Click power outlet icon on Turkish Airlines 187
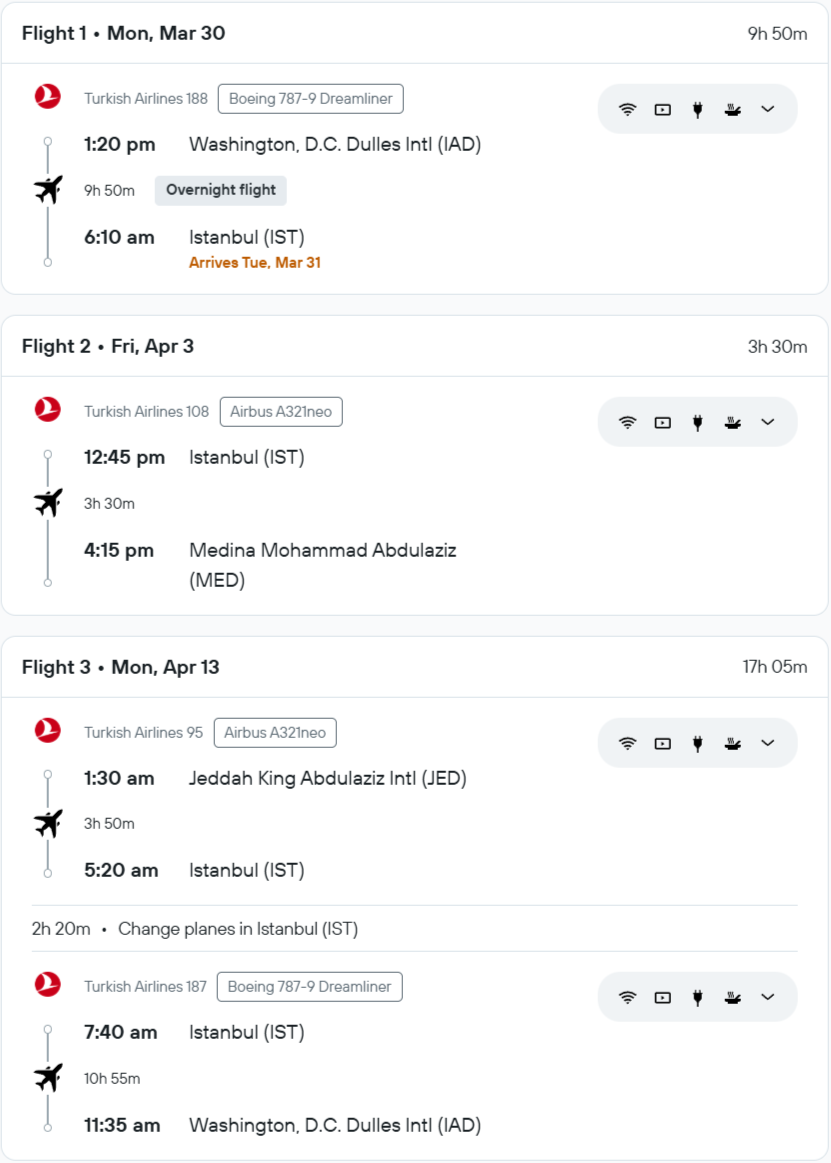831x1163 pixels. [x=698, y=997]
